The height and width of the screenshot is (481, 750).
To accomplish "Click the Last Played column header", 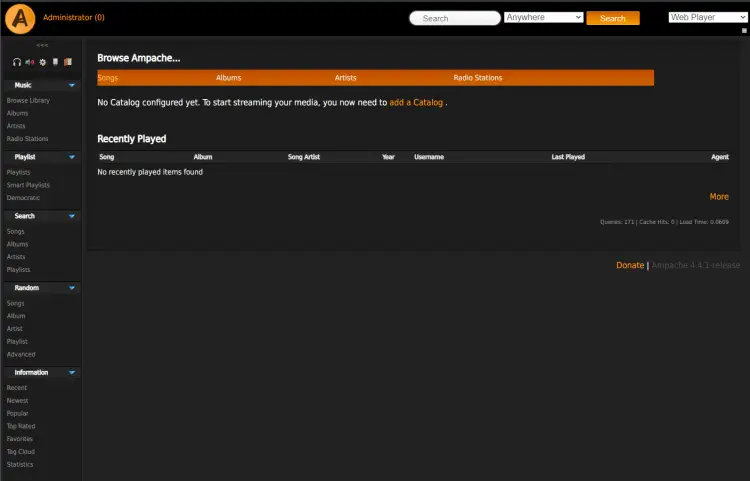I will tap(568, 157).
